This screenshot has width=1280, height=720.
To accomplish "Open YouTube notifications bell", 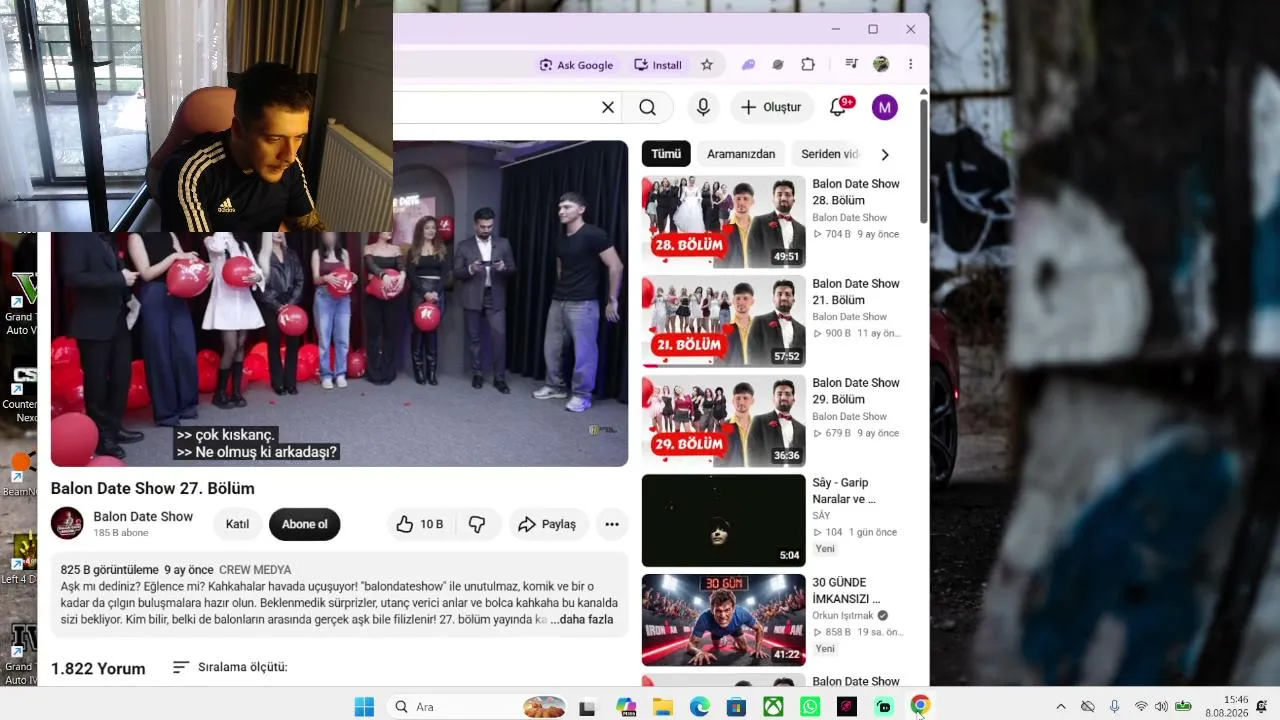I will click(838, 107).
